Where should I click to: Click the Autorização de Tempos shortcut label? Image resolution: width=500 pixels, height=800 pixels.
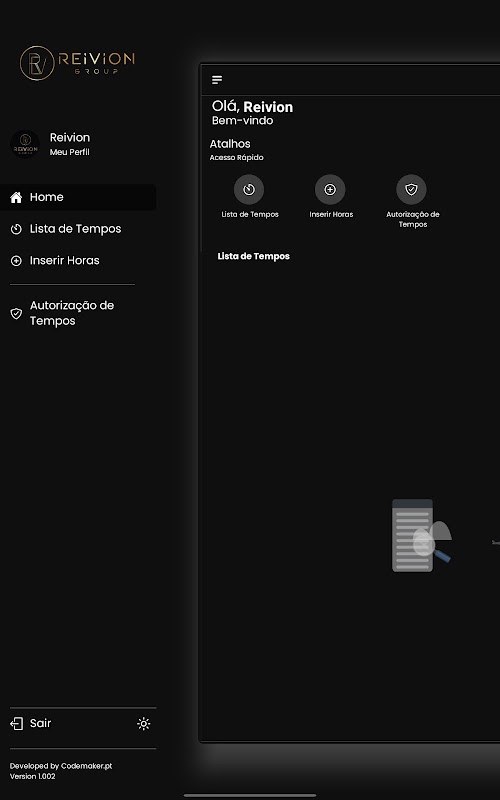click(x=413, y=219)
